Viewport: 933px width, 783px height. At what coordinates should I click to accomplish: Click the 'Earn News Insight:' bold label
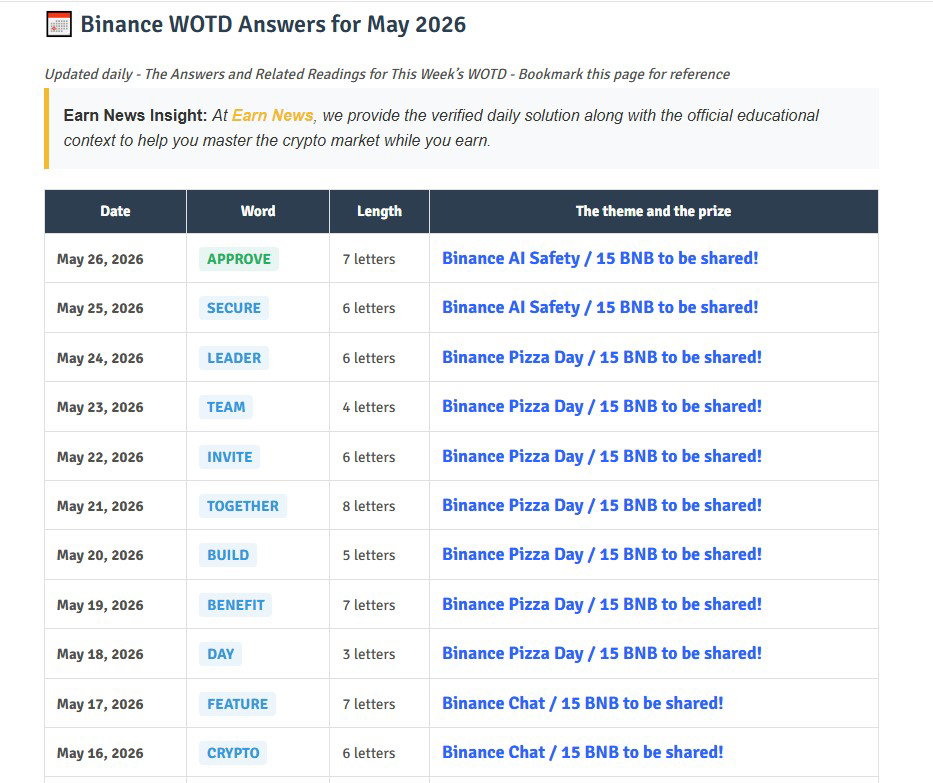point(135,115)
